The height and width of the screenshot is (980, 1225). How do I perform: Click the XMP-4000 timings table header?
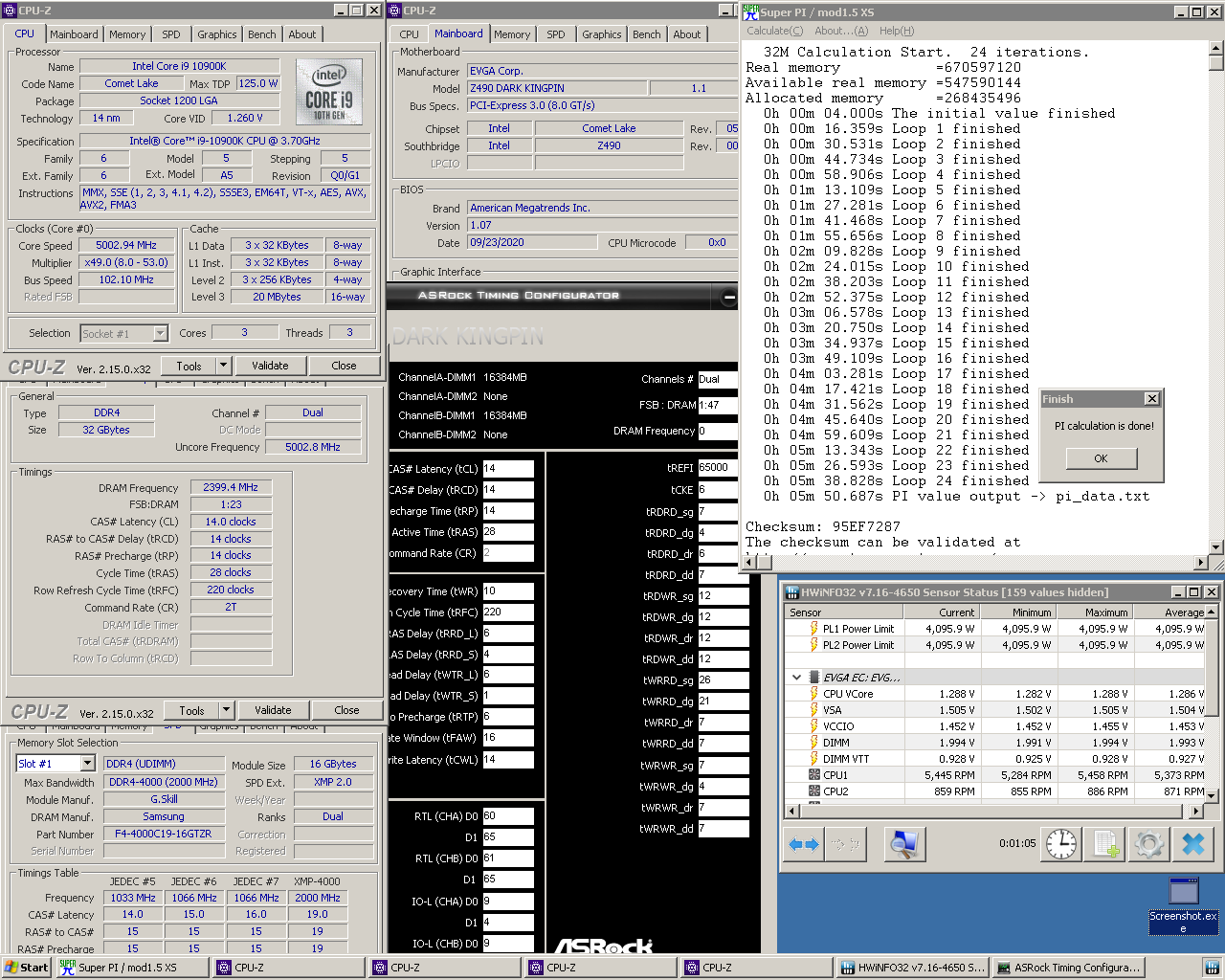coord(317,881)
